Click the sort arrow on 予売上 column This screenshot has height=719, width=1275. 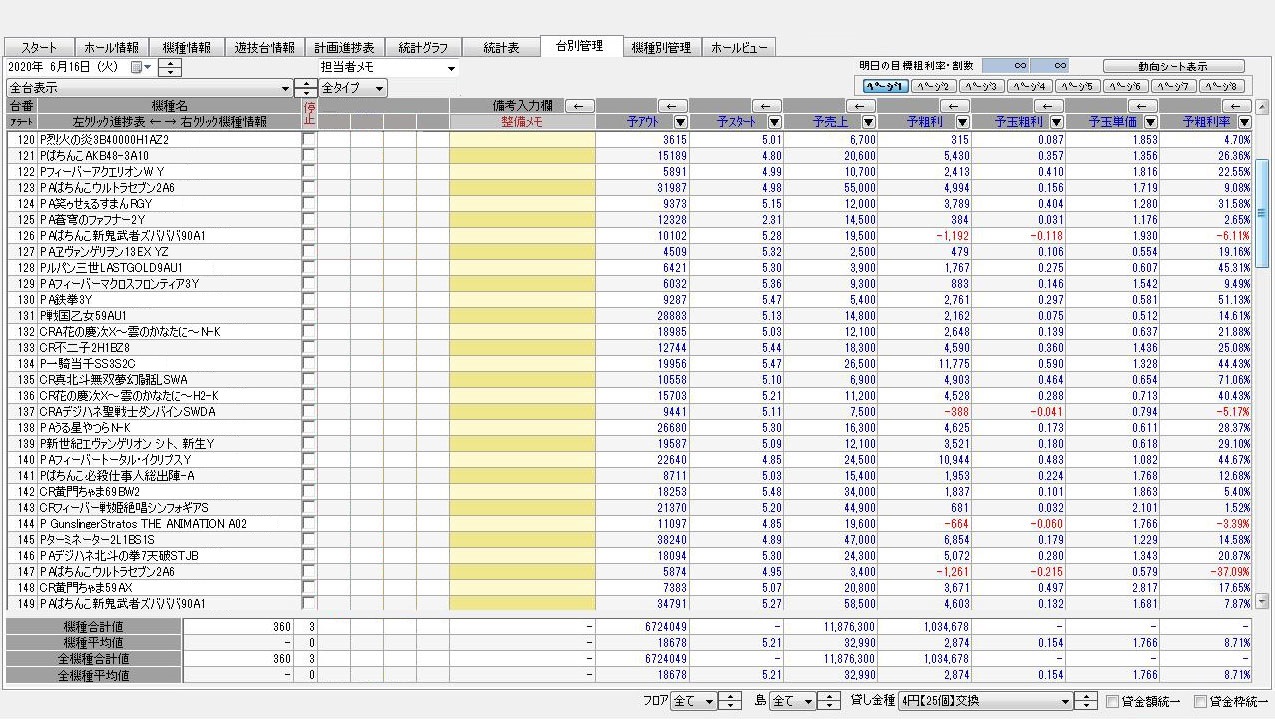tap(867, 122)
